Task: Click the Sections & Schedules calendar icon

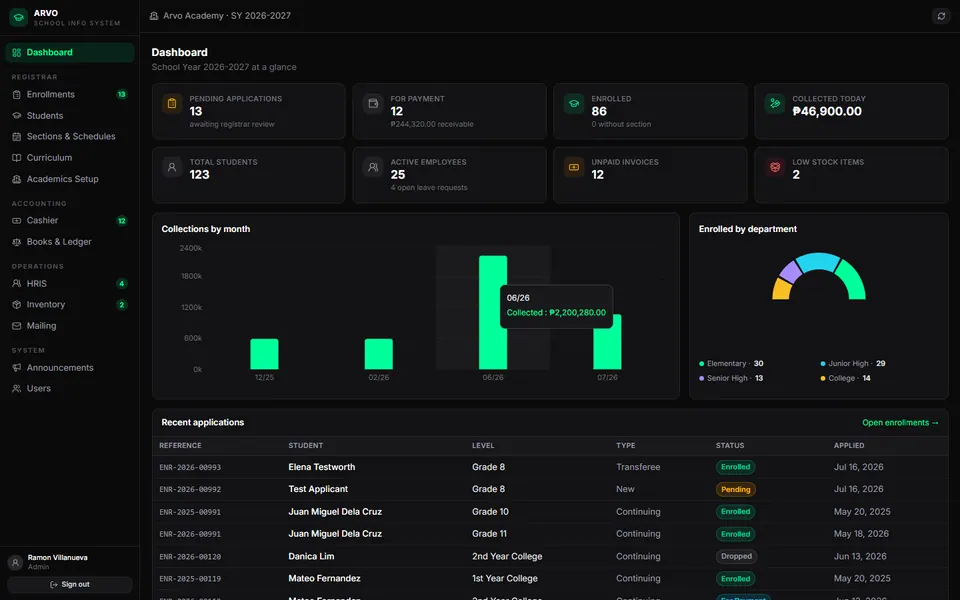Action: (x=17, y=137)
